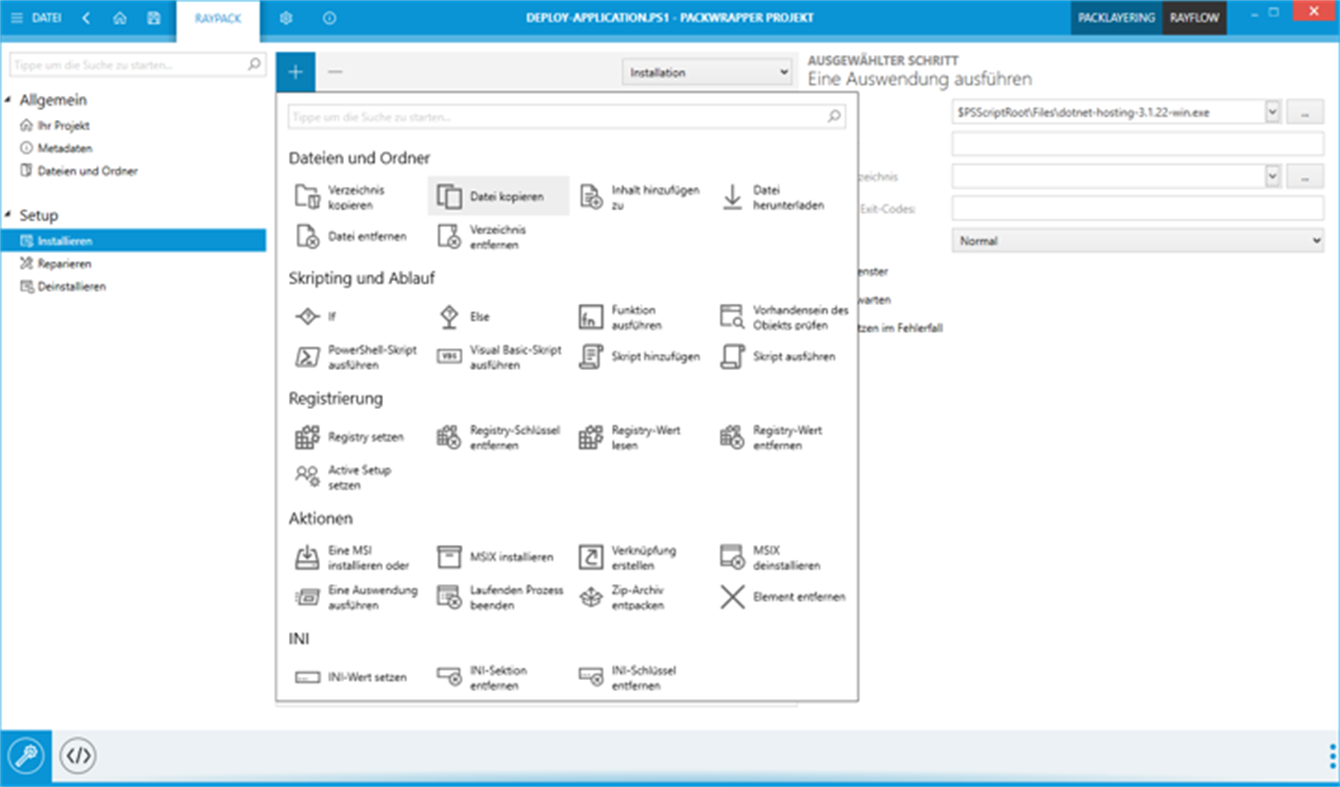This screenshot has height=787, width=1340.
Task: Open the code editor view bottom left
Action: [x=78, y=757]
